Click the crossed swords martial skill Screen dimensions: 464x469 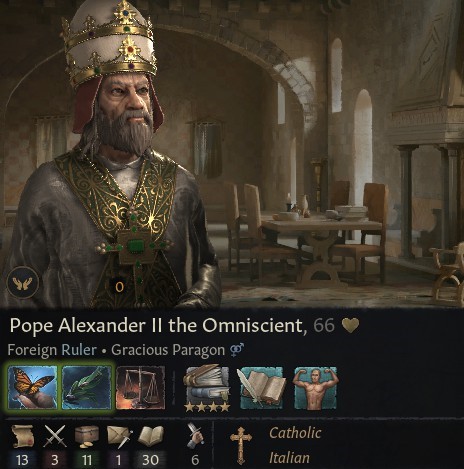[x=55, y=436]
